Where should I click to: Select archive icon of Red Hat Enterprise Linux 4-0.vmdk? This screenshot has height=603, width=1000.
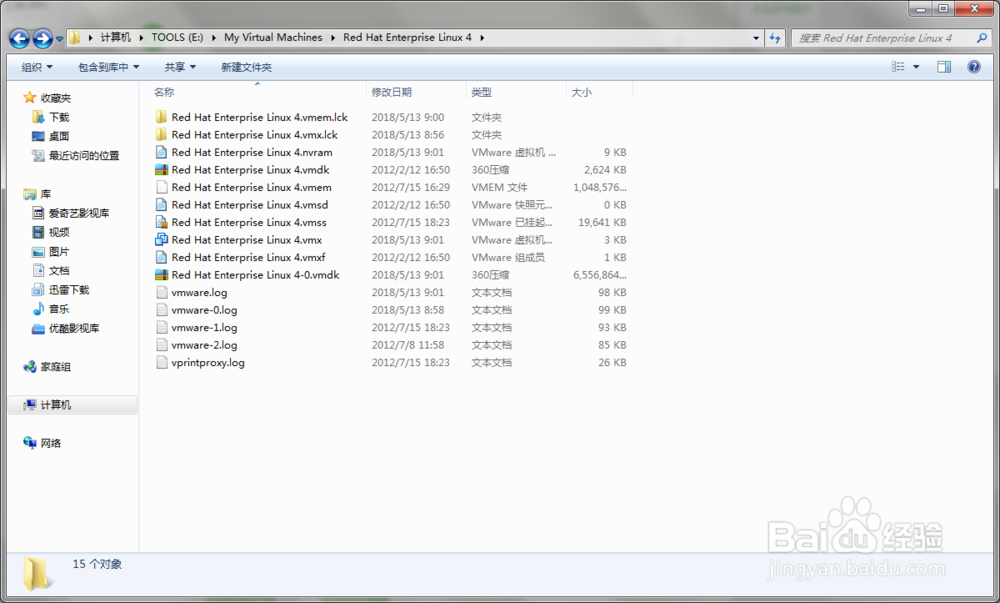[x=161, y=275]
